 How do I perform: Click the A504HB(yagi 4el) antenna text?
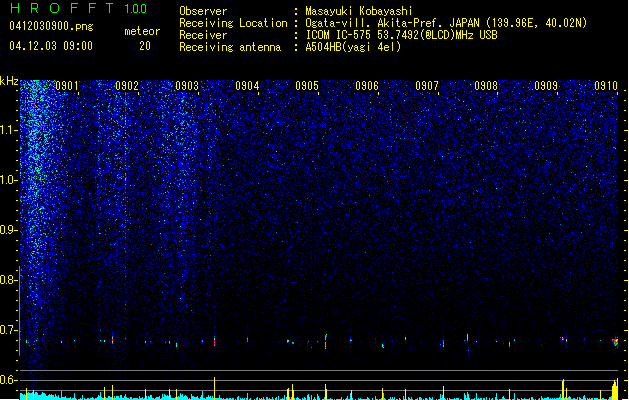pyautogui.click(x=353, y=47)
